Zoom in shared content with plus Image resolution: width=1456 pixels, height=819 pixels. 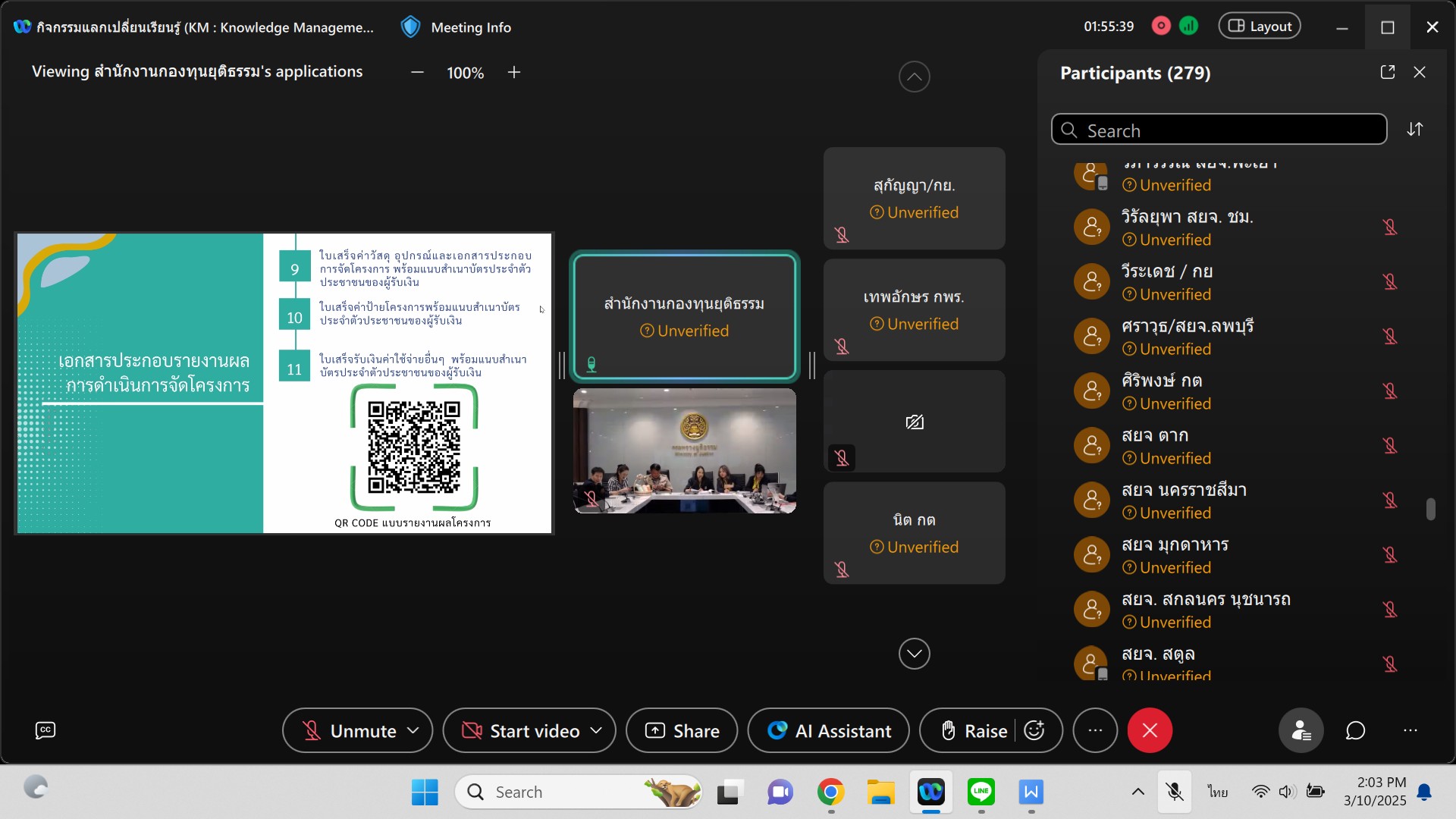point(514,72)
